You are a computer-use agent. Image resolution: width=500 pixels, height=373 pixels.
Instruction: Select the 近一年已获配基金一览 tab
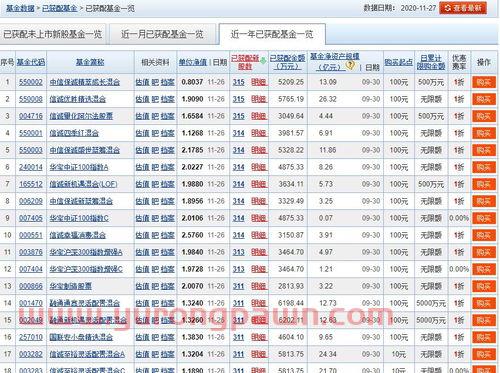tap(272, 34)
